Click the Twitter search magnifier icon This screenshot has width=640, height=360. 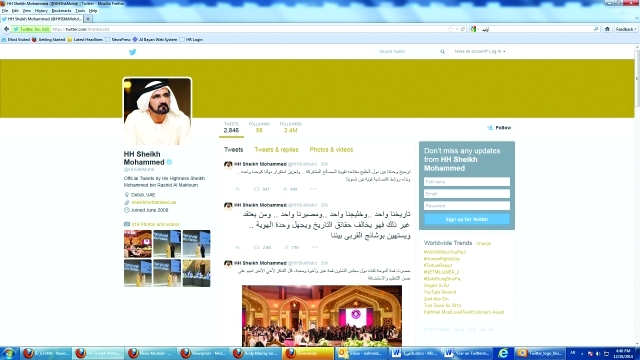[x=442, y=52]
